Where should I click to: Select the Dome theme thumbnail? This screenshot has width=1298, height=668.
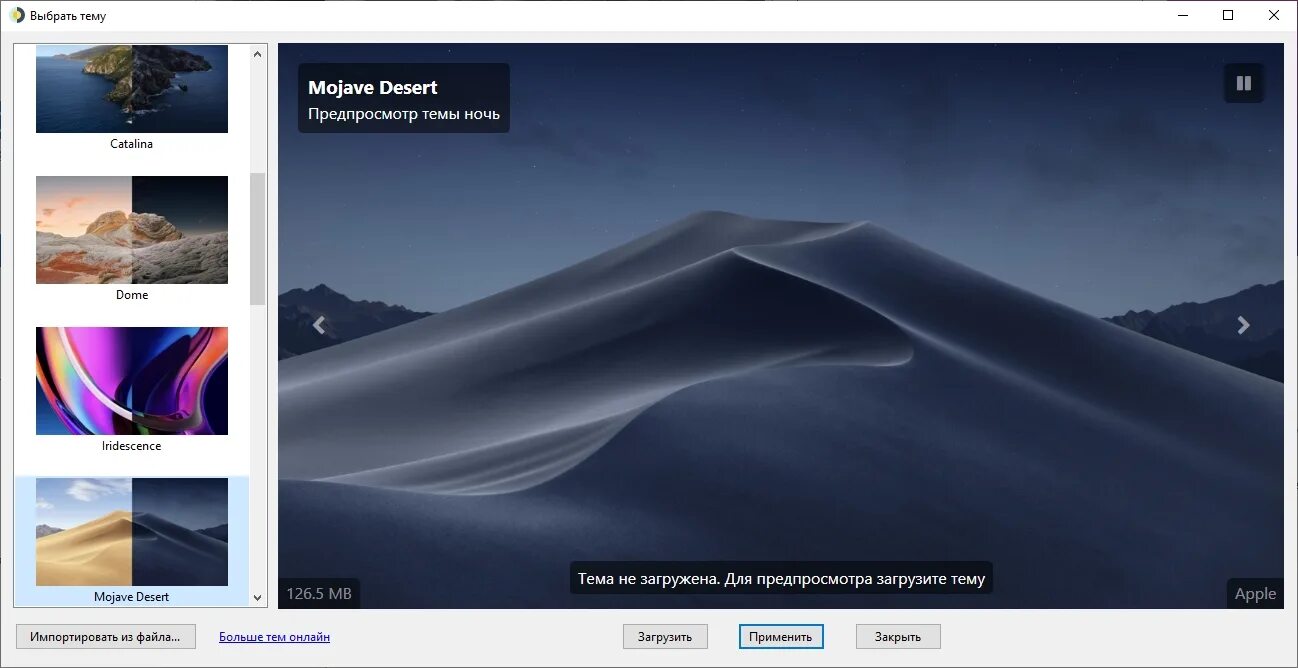[x=132, y=230]
